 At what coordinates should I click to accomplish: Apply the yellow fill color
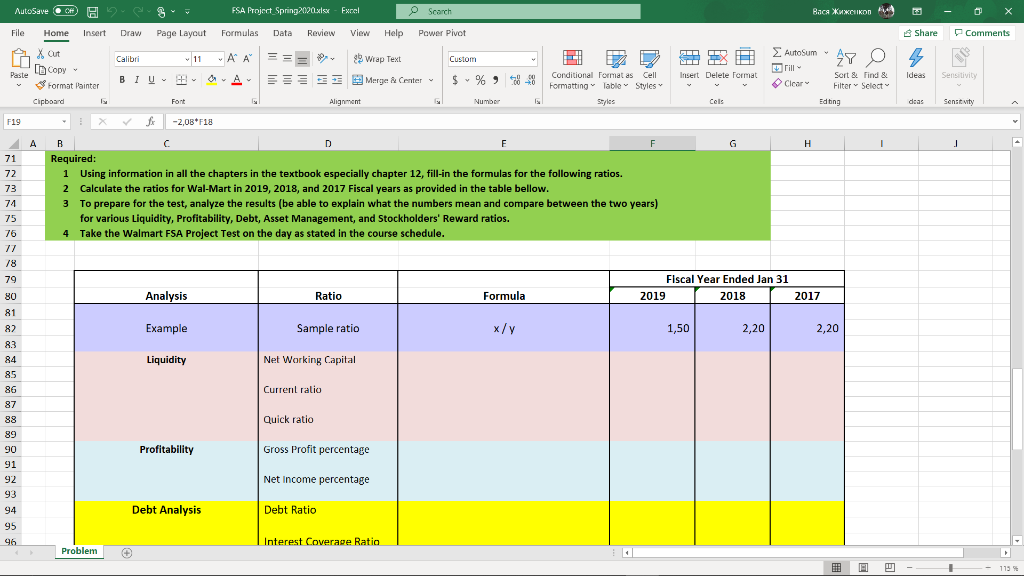(x=212, y=80)
